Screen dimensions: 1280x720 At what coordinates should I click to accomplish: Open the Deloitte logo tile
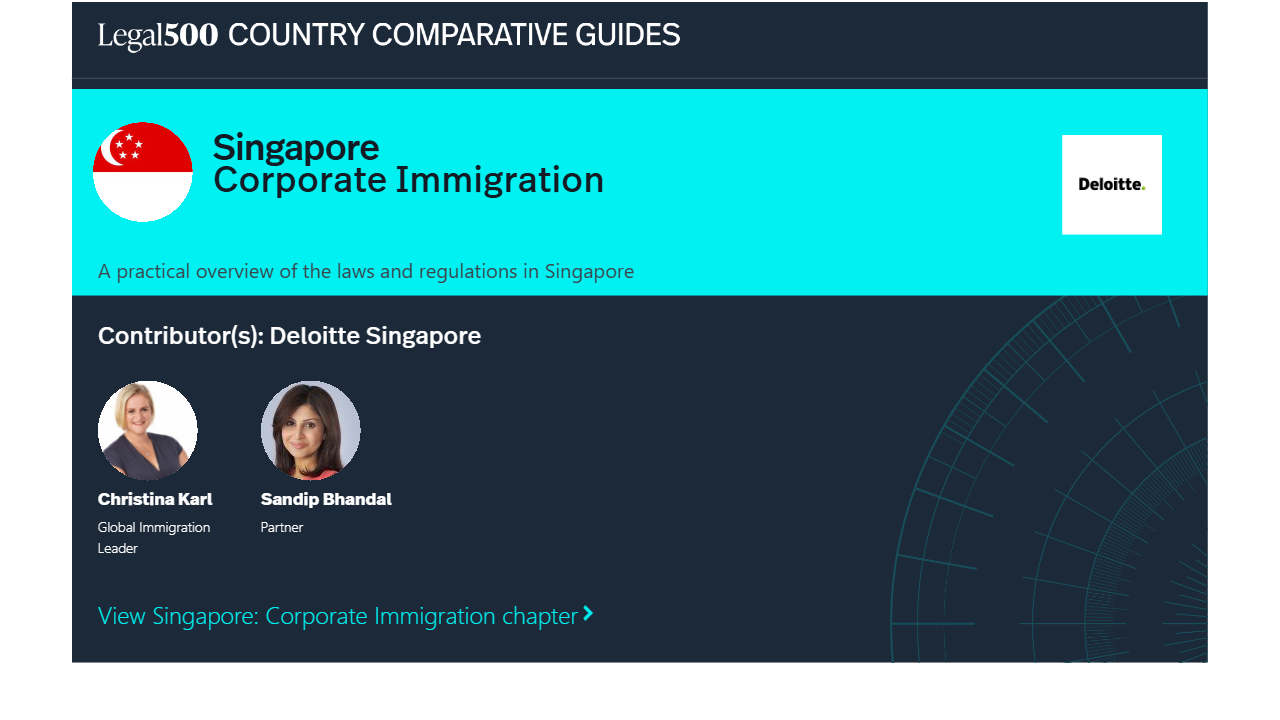pos(1111,185)
